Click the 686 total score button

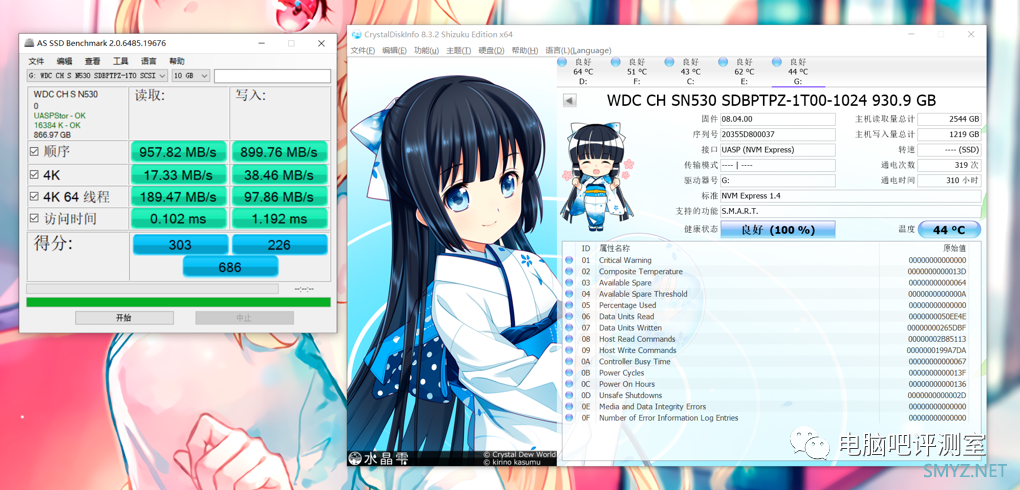[230, 267]
